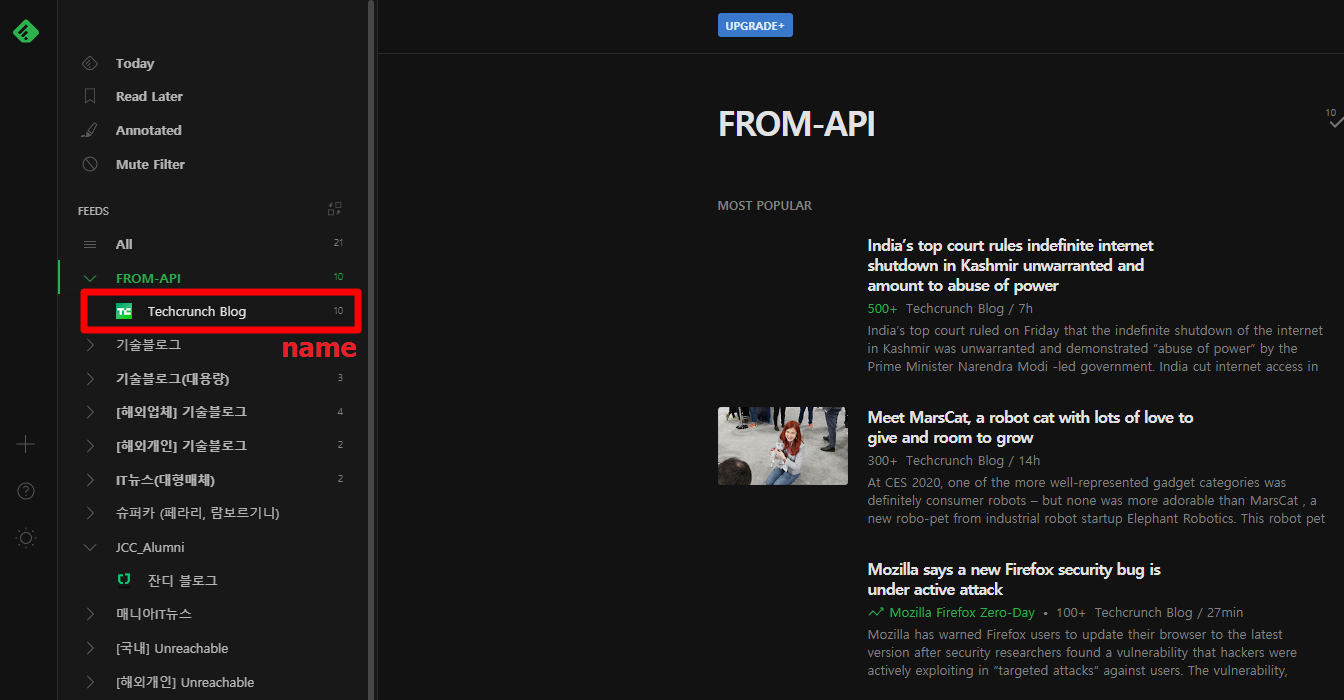Open the Meet MarsCat article title
Viewport: 1344px width, 700px height.
(x=1030, y=427)
